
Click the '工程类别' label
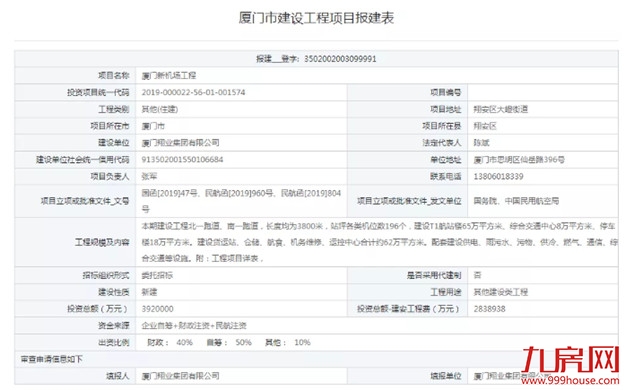(x=114, y=109)
